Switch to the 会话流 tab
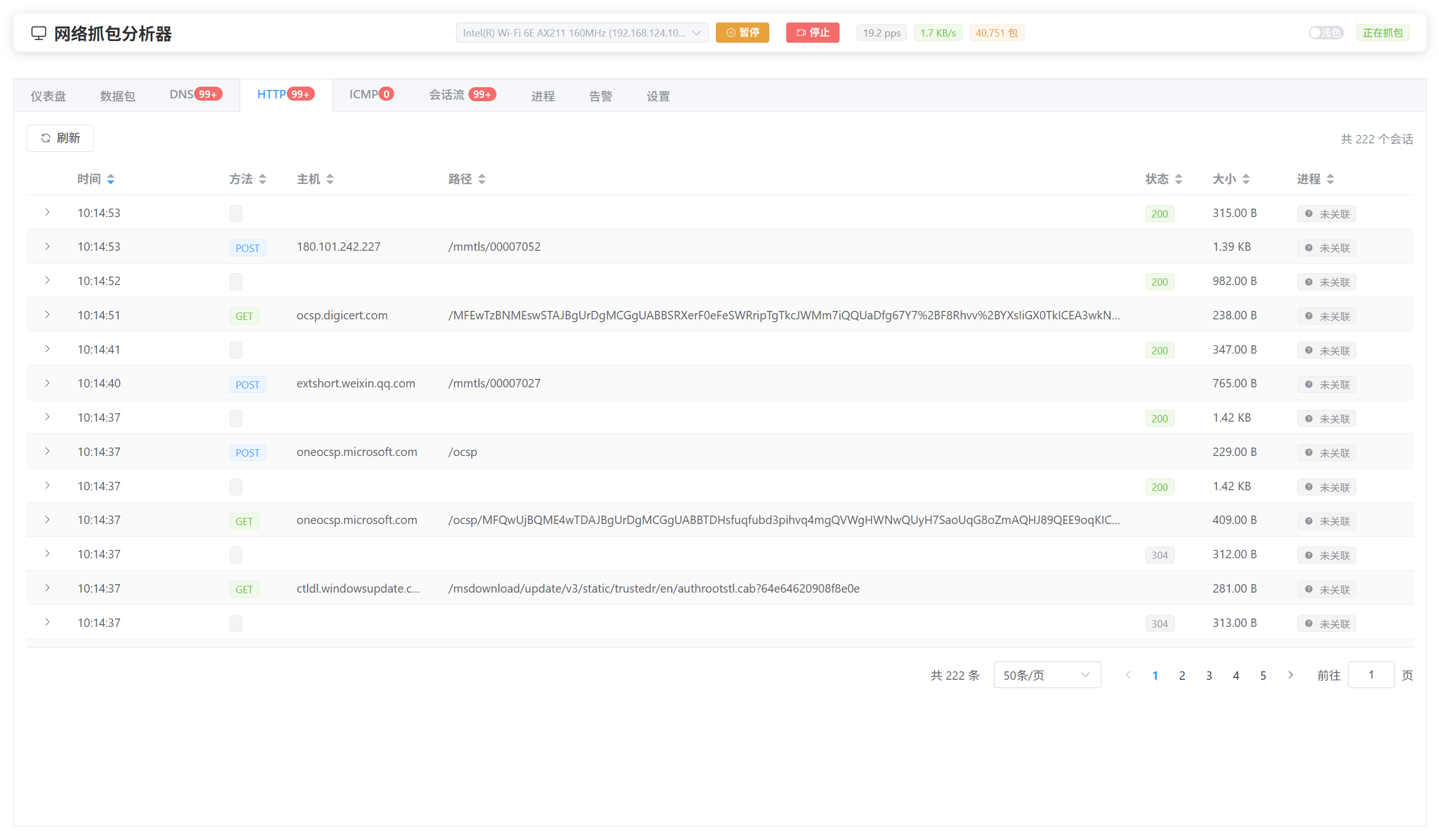The height and width of the screenshot is (840, 1439). [x=447, y=95]
